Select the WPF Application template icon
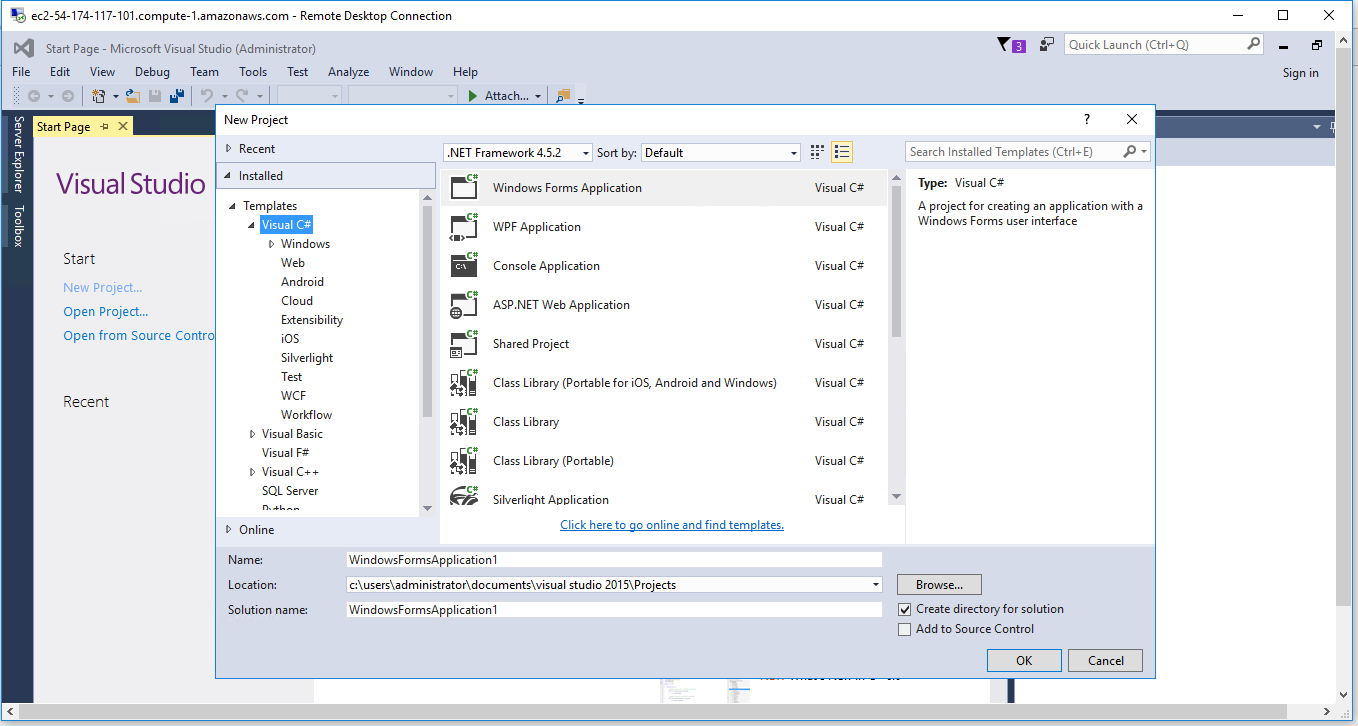This screenshot has height=726, width=1358. point(464,226)
